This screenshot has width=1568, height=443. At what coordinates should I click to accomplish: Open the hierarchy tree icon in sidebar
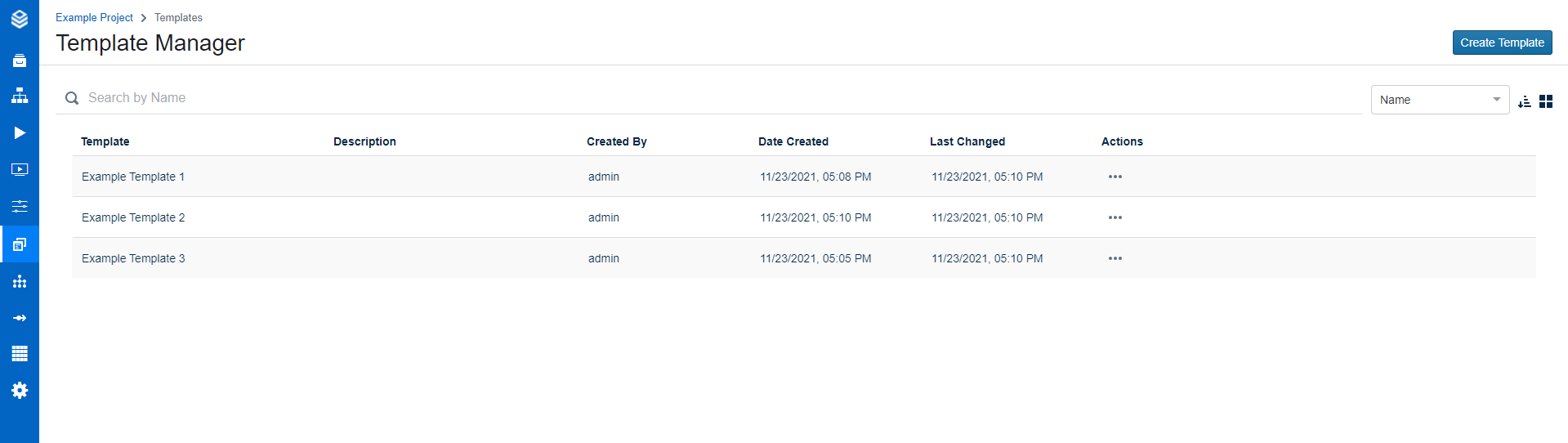[x=20, y=96]
